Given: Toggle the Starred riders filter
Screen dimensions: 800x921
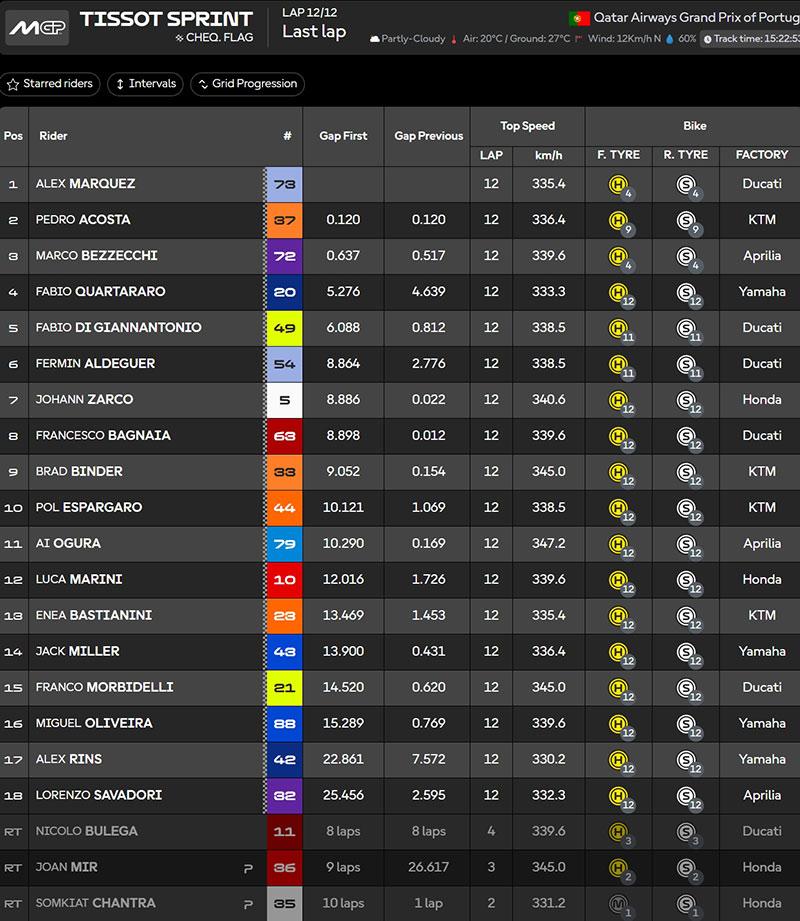Looking at the screenshot, I should tap(50, 84).
